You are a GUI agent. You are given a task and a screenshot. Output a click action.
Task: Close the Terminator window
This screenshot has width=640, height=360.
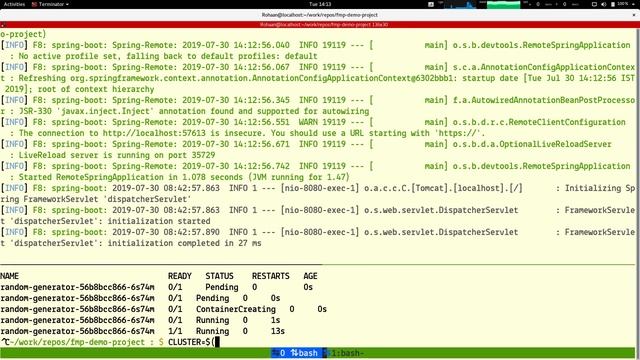point(634,15)
